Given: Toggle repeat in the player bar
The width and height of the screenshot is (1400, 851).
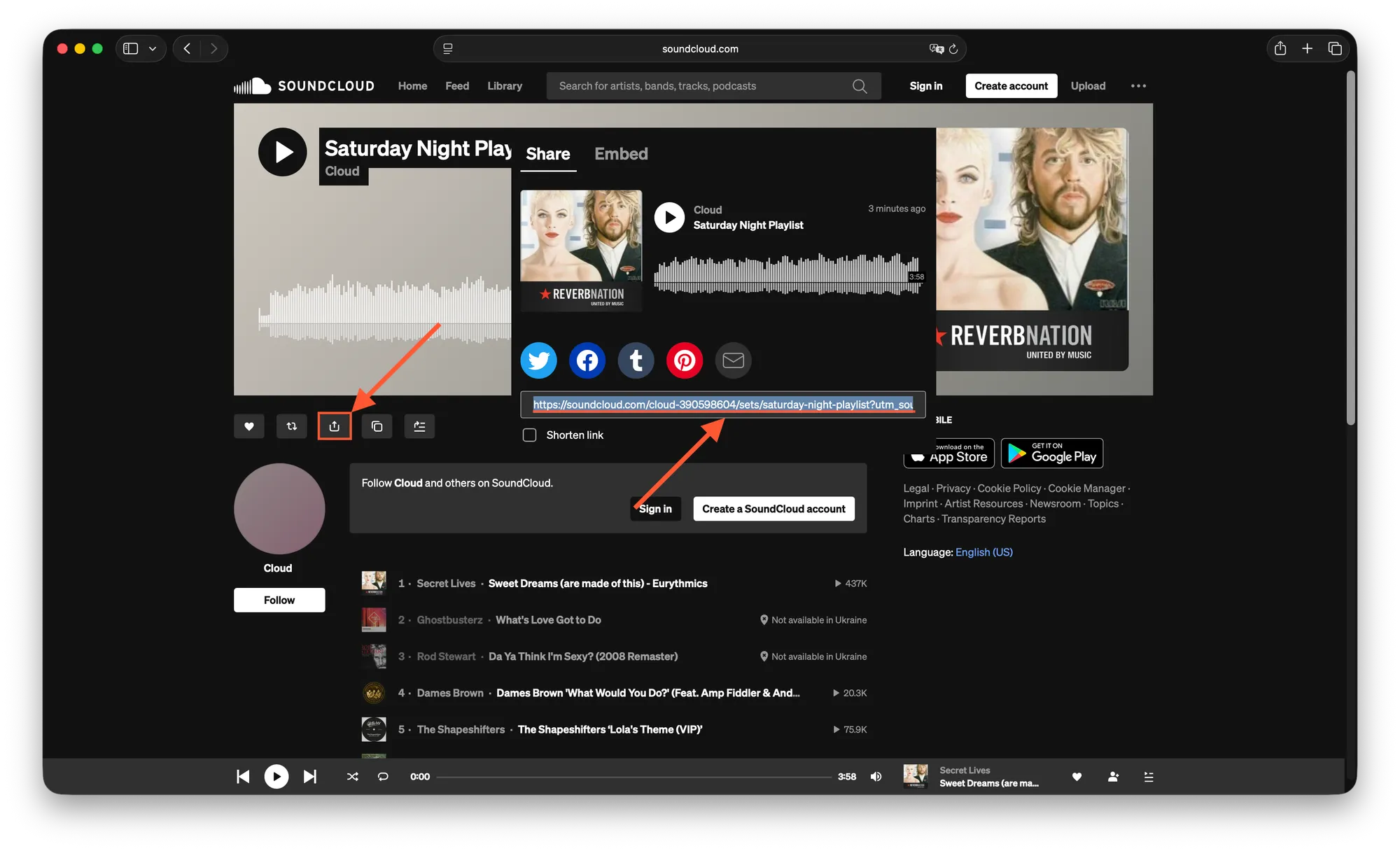Looking at the screenshot, I should 383,777.
